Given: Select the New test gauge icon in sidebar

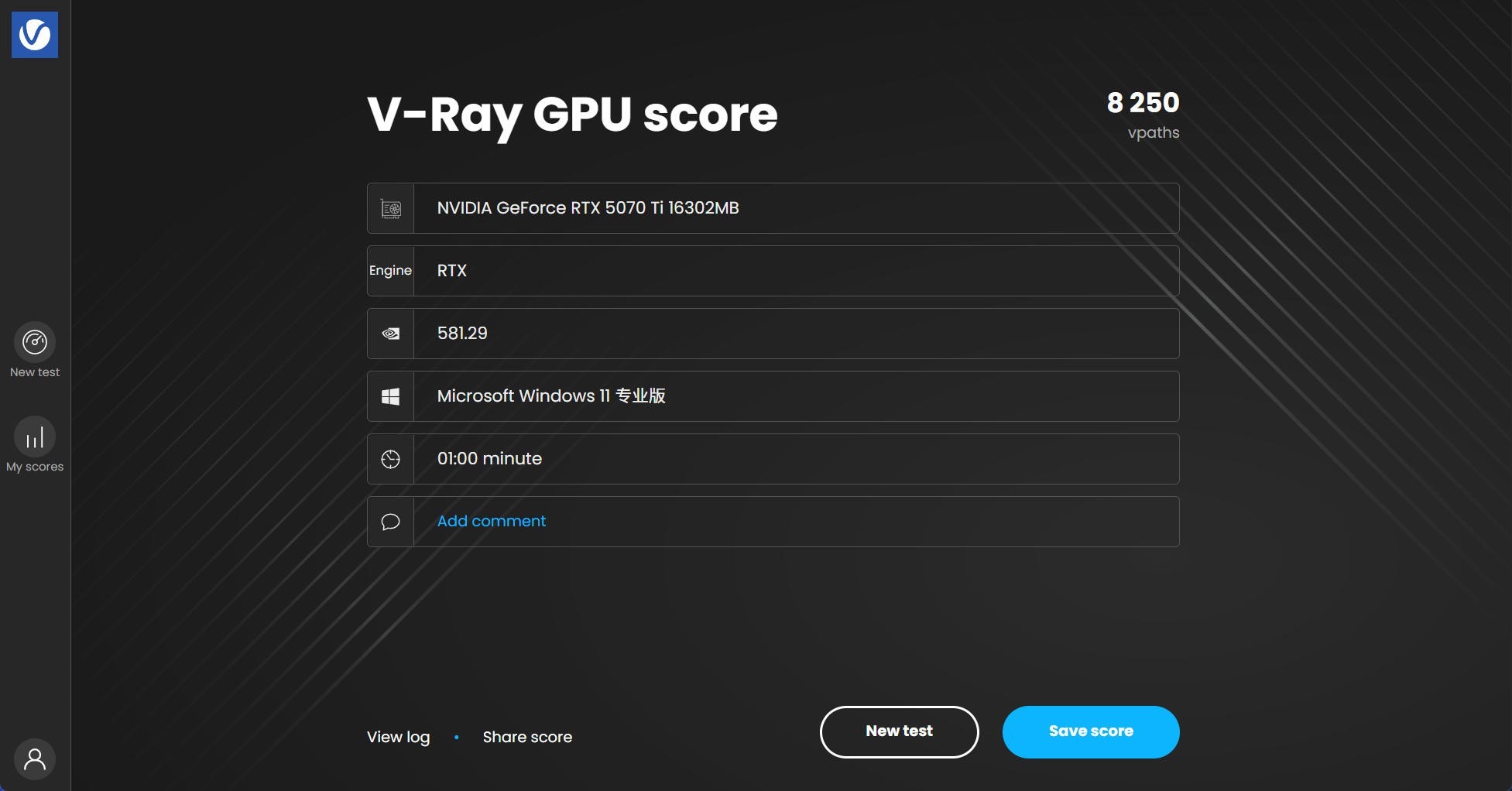Looking at the screenshot, I should tap(34, 341).
